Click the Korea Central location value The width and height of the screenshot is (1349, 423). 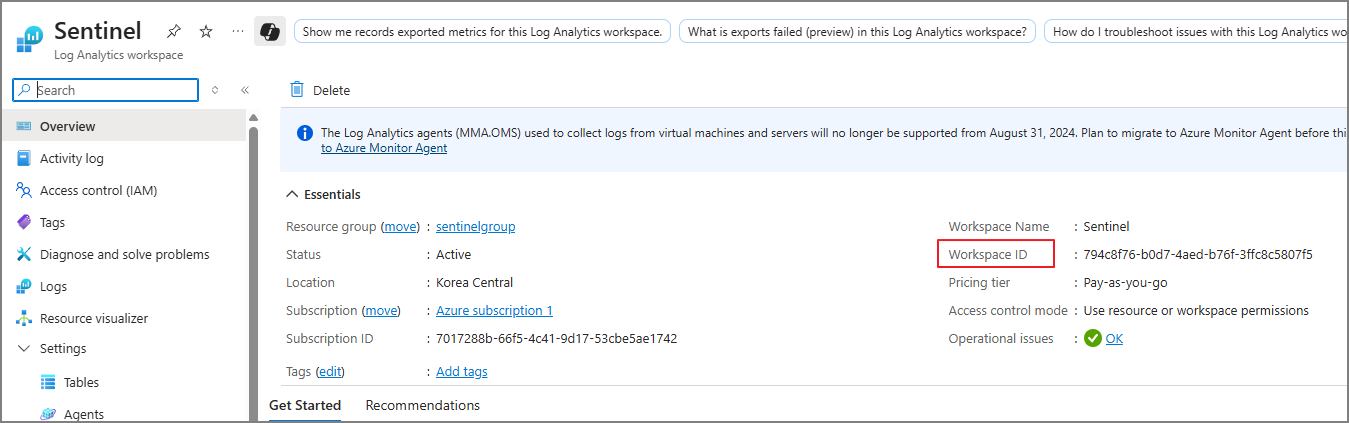[475, 282]
